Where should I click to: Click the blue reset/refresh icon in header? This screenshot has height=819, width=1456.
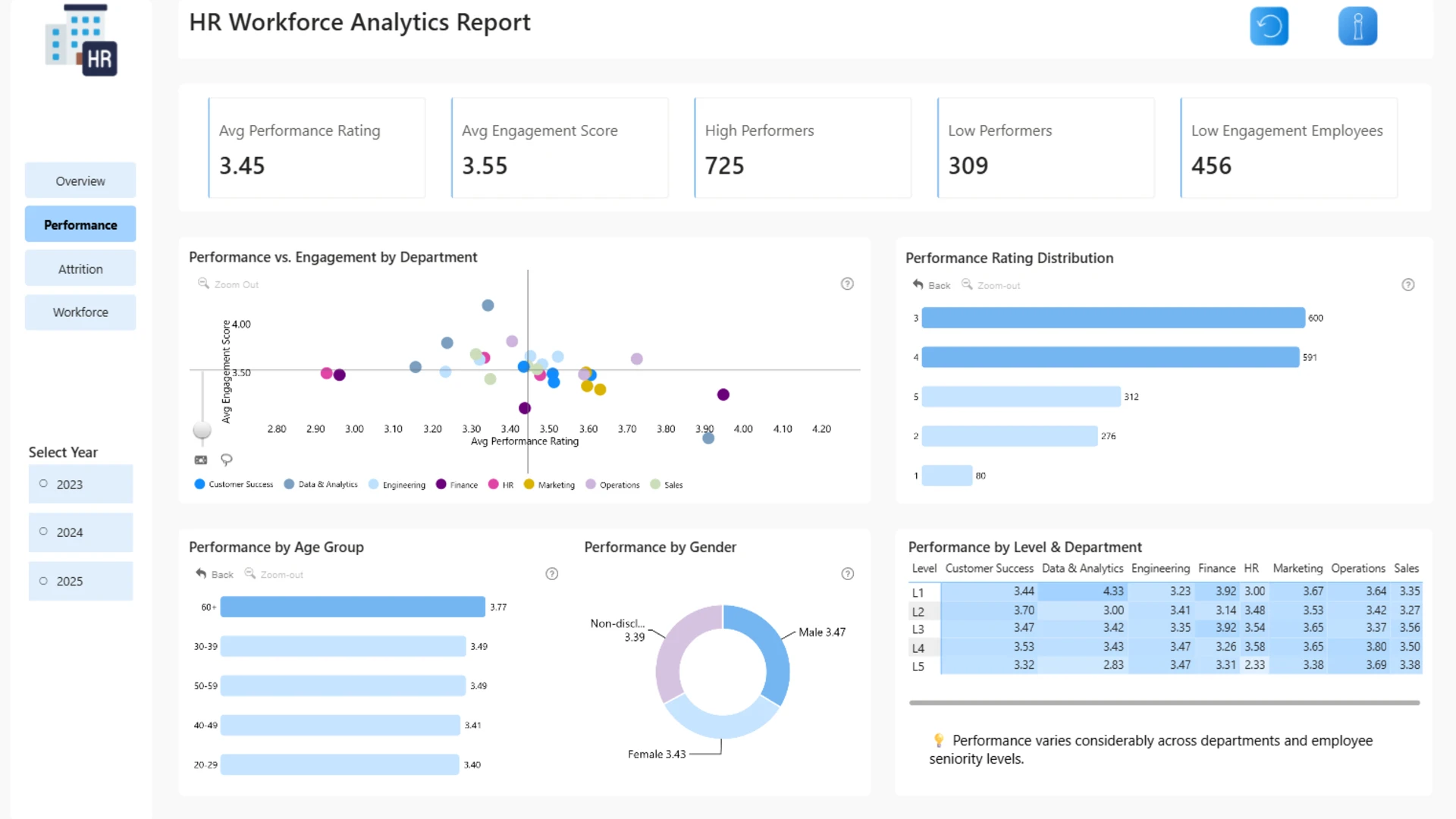tap(1269, 27)
